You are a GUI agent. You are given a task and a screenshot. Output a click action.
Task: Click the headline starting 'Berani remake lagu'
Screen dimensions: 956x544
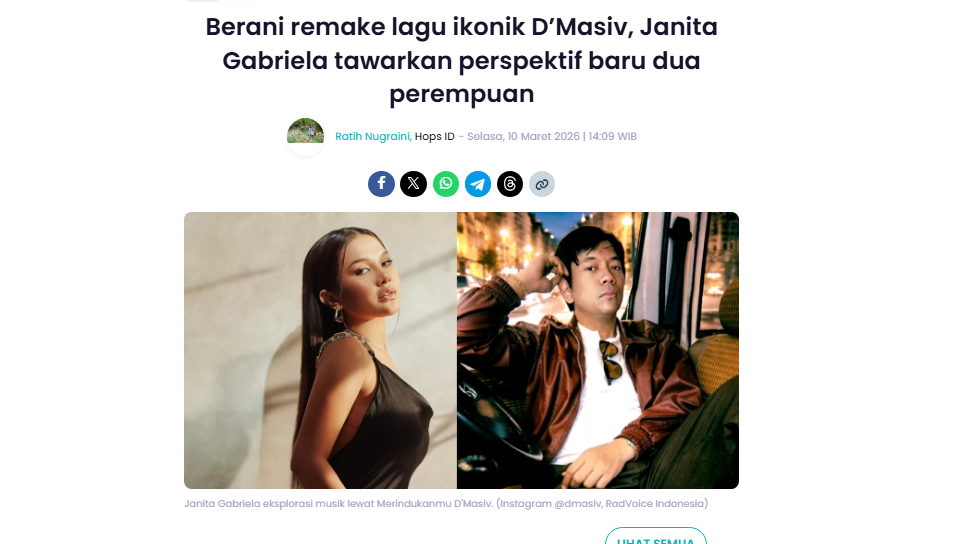pos(462,60)
